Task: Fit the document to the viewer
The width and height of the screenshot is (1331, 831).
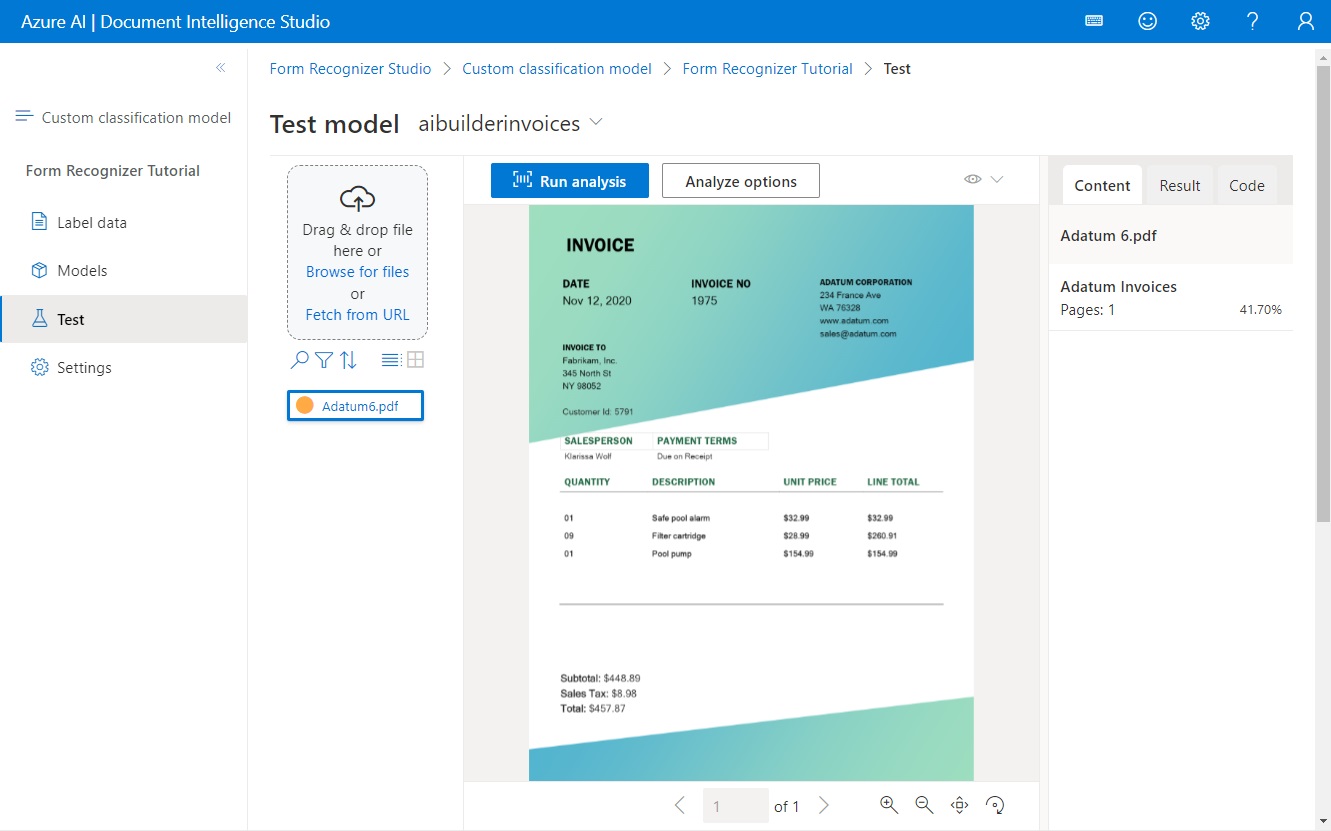Action: click(959, 804)
